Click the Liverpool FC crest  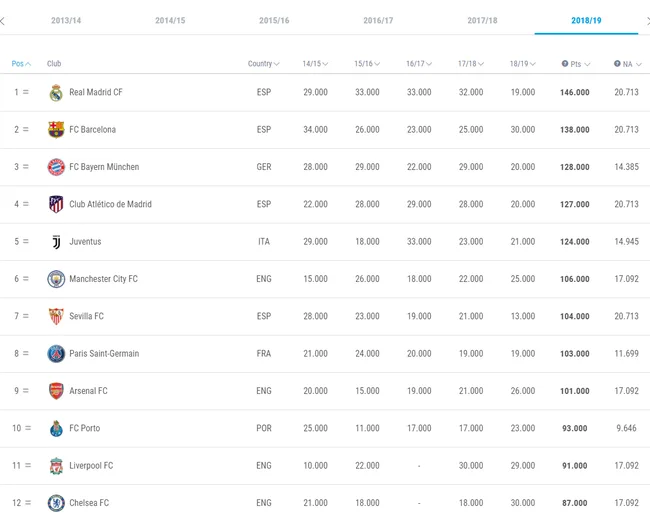(x=56, y=465)
